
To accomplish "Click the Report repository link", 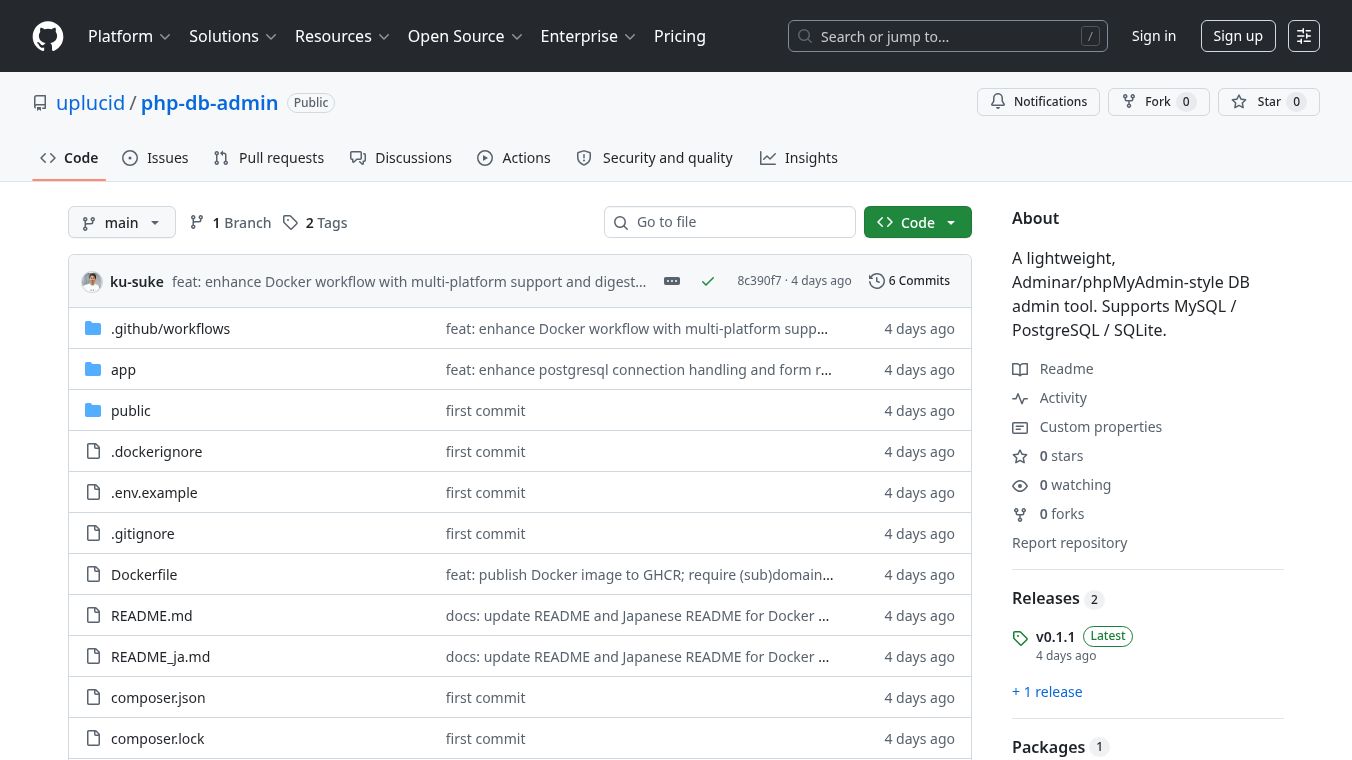I will click(x=1069, y=543).
